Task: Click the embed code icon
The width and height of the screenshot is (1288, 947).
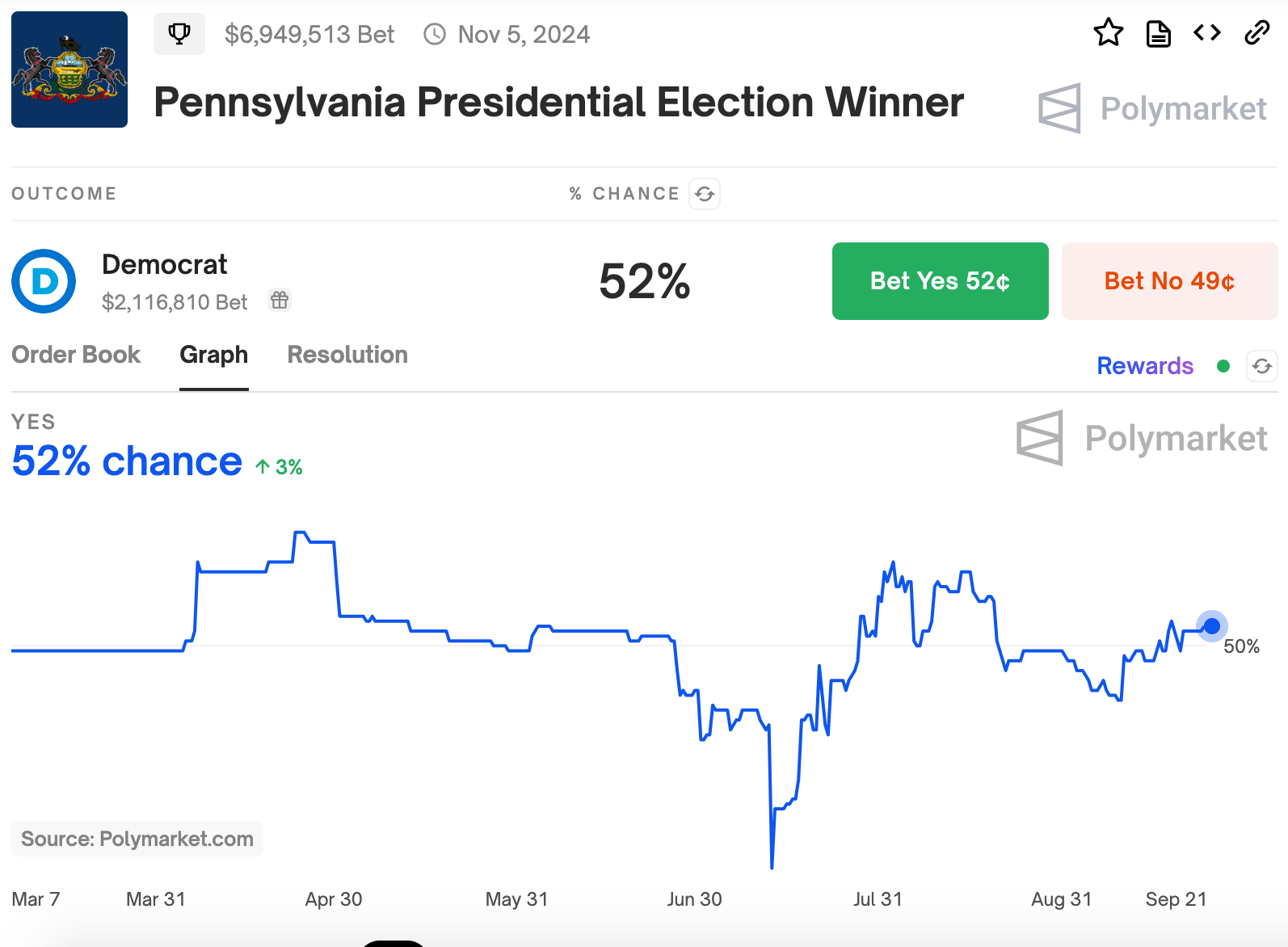Action: coord(1206,33)
